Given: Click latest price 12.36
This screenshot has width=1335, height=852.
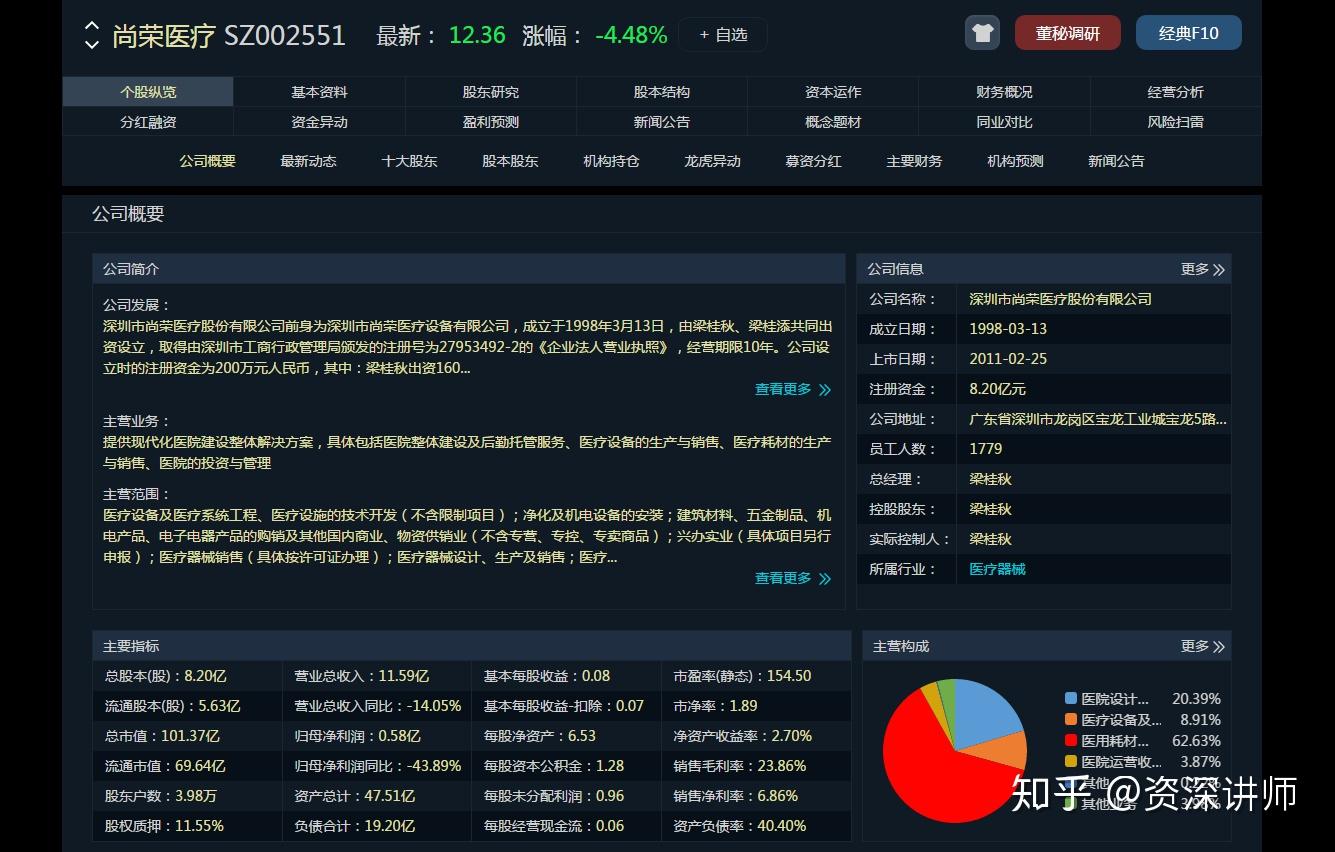Looking at the screenshot, I should (477, 35).
